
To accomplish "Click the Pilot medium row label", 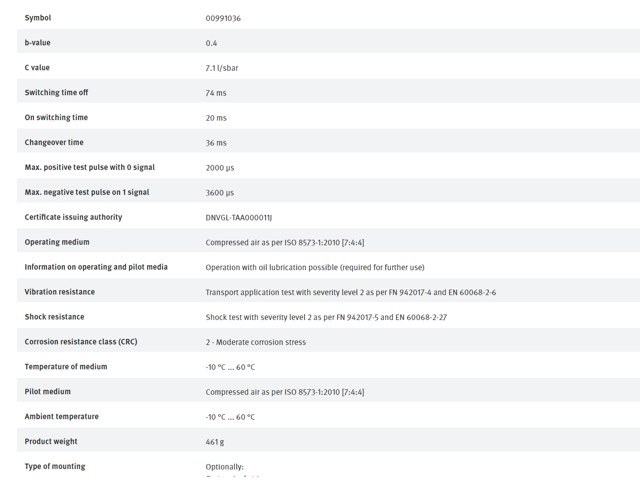I will [47, 391].
